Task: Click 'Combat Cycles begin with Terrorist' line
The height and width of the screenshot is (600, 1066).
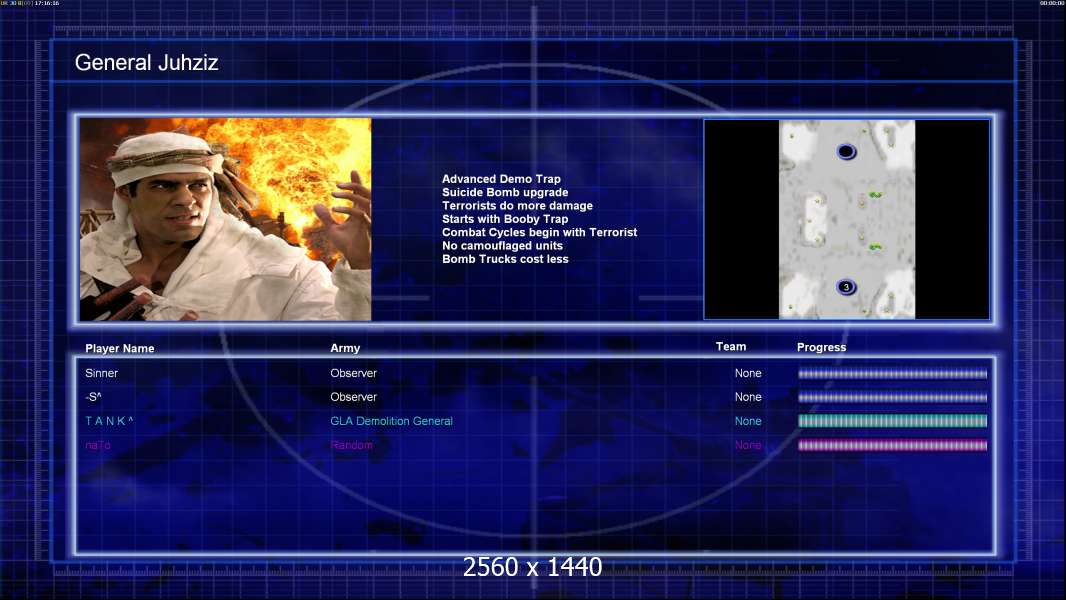Action: [540, 232]
